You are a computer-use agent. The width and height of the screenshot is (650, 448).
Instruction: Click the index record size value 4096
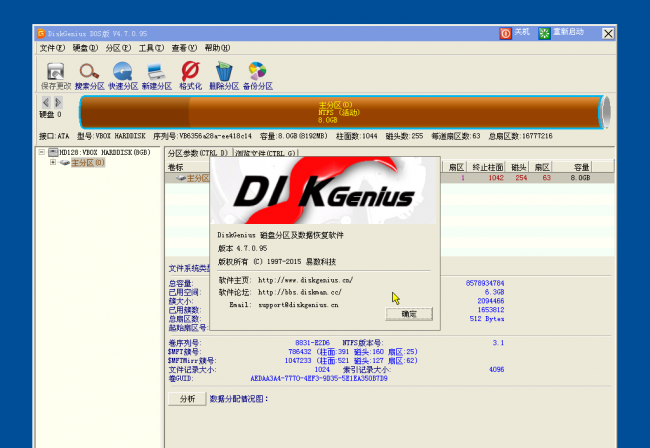[496, 369]
